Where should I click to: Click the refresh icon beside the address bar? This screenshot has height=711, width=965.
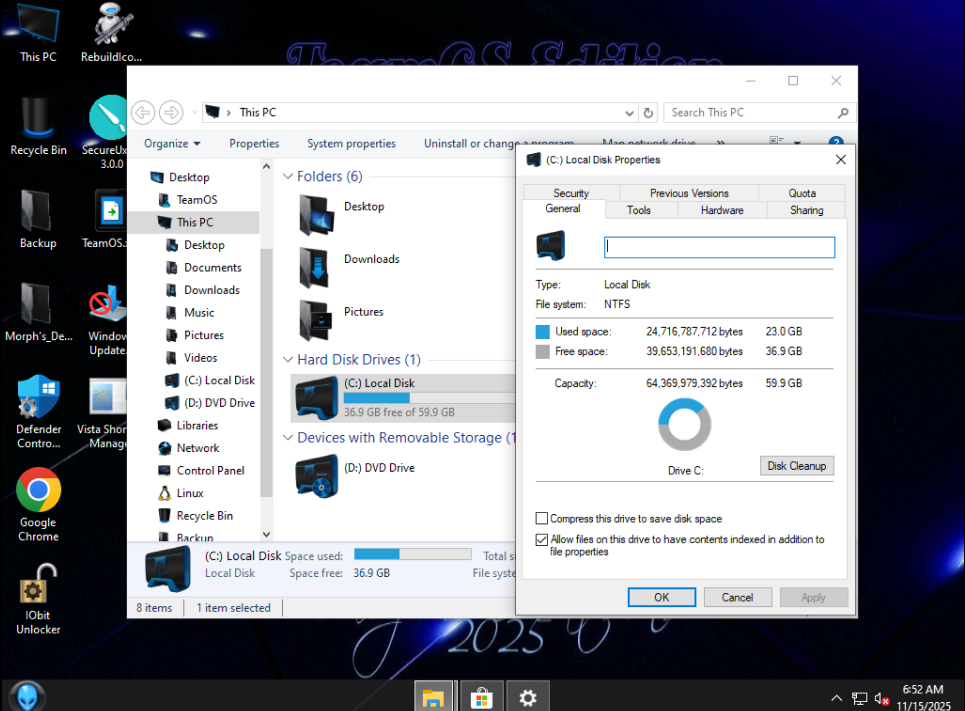pos(648,113)
